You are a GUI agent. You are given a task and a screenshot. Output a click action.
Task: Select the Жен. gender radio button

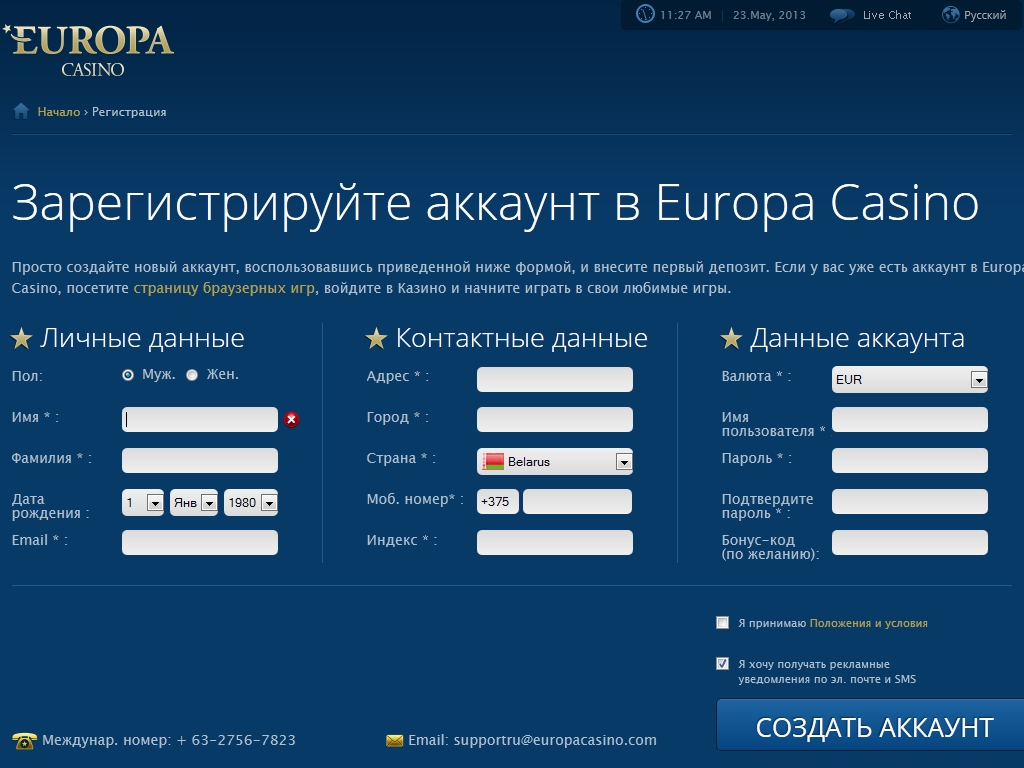(192, 375)
